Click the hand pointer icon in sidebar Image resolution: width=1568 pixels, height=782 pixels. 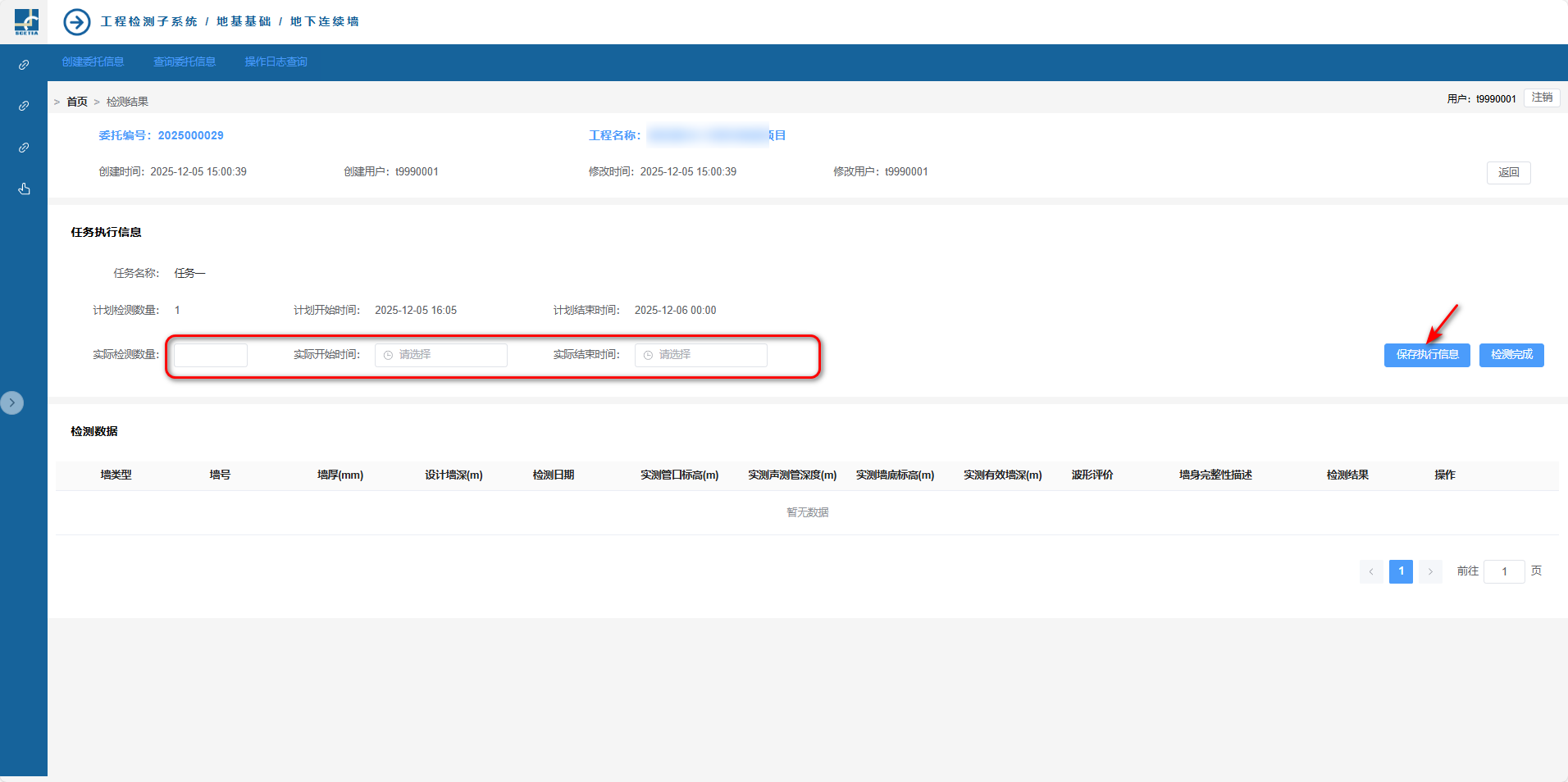tap(24, 189)
